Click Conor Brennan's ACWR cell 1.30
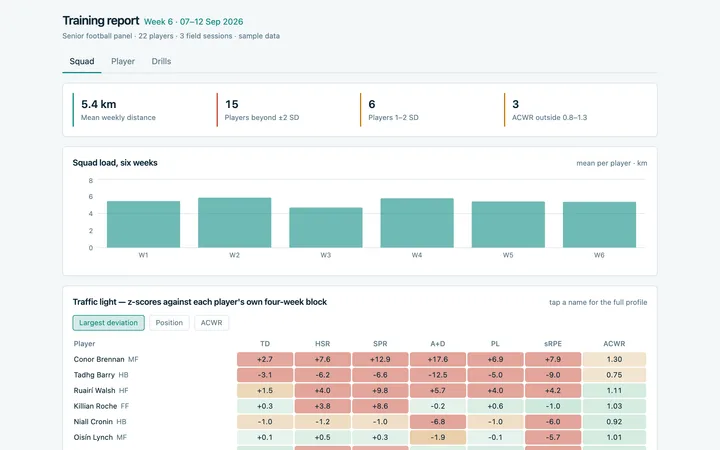This screenshot has width=720, height=450. pos(614,360)
